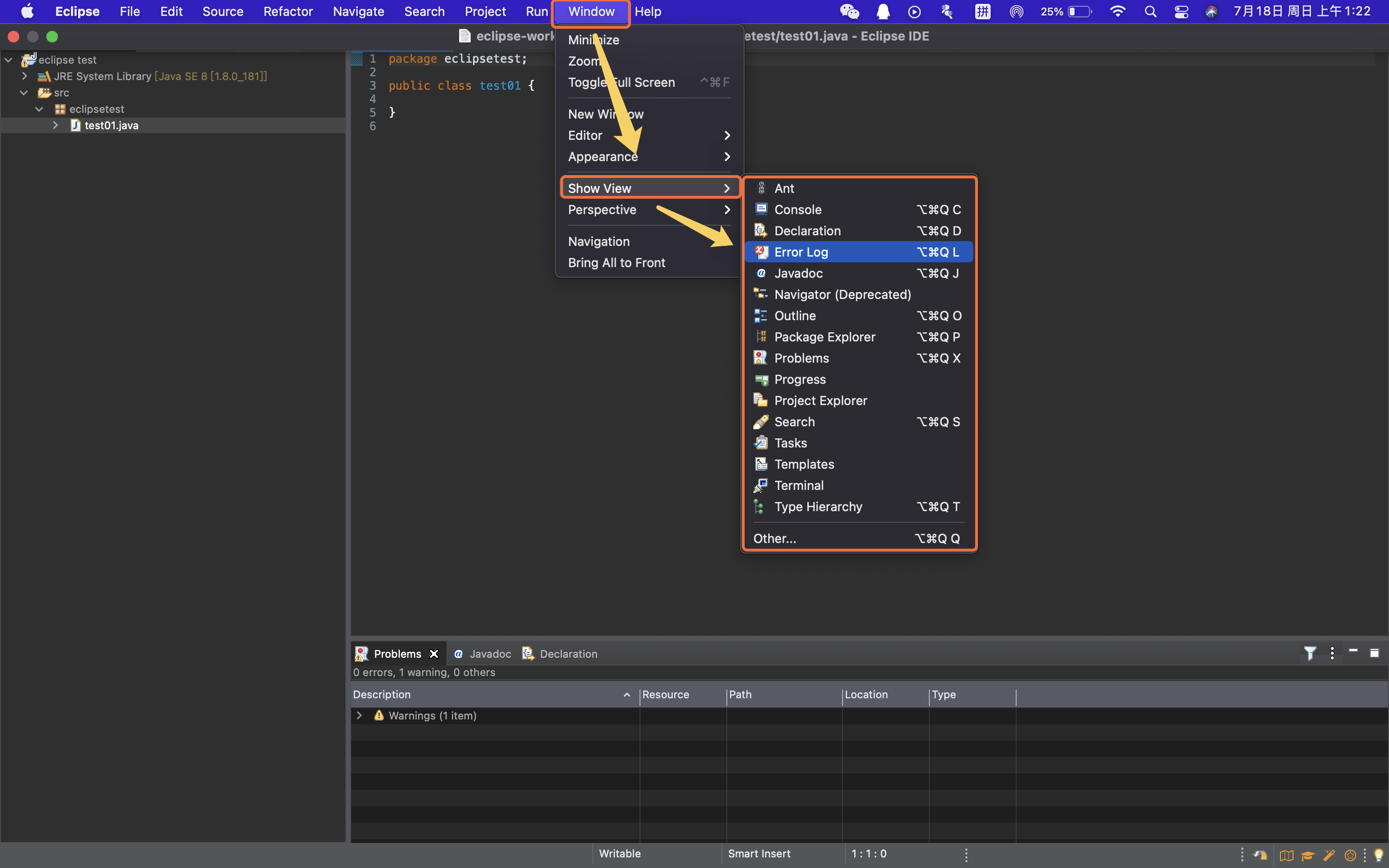The image size is (1389, 868).
Task: Click the Problems view filter funnel icon
Action: 1309,653
